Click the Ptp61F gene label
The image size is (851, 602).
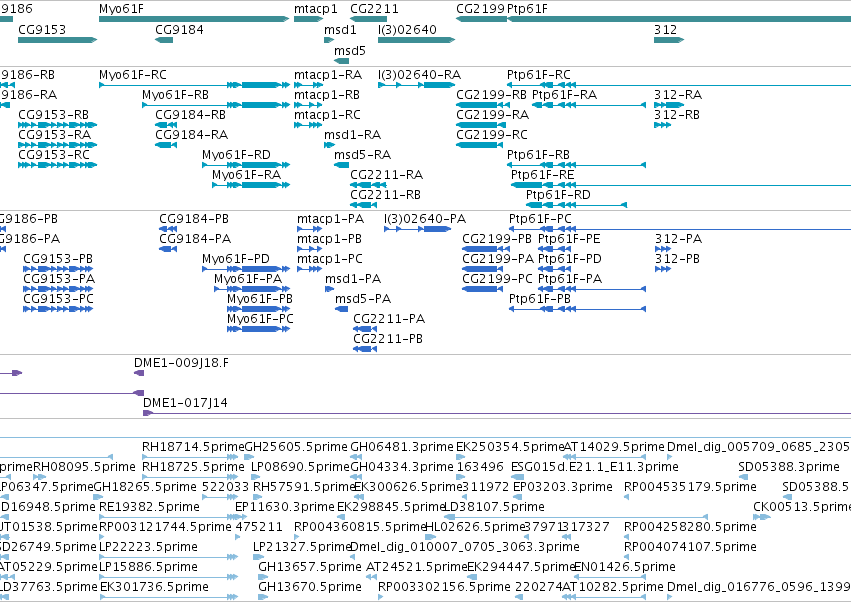(x=527, y=9)
